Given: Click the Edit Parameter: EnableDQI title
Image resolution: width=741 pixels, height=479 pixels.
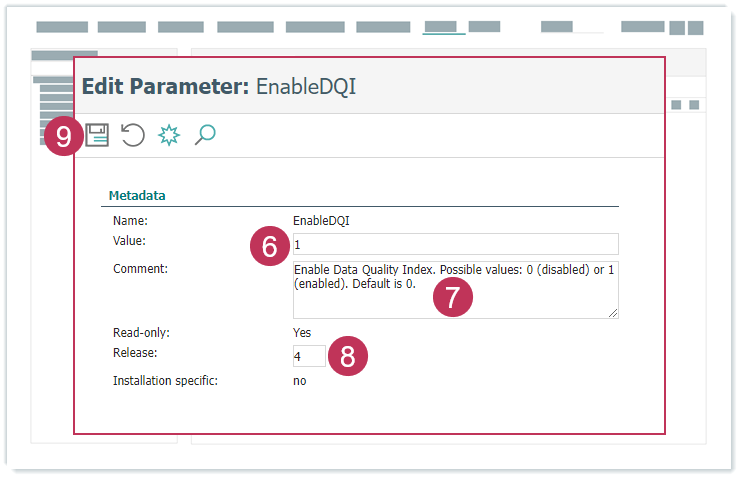Looking at the screenshot, I should 218,86.
